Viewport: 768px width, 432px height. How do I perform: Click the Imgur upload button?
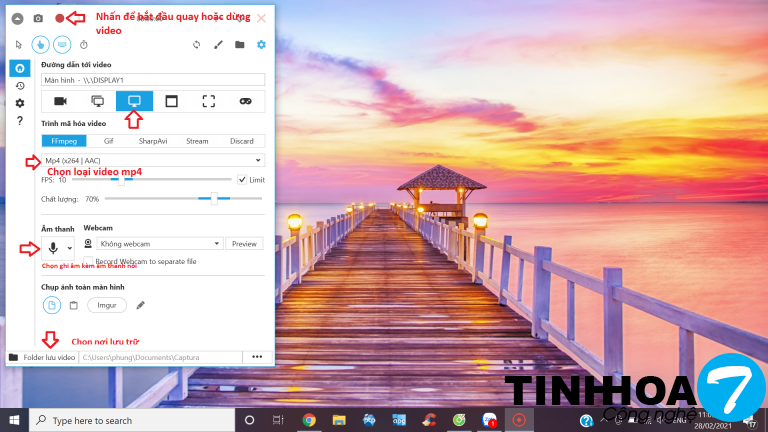[106, 305]
